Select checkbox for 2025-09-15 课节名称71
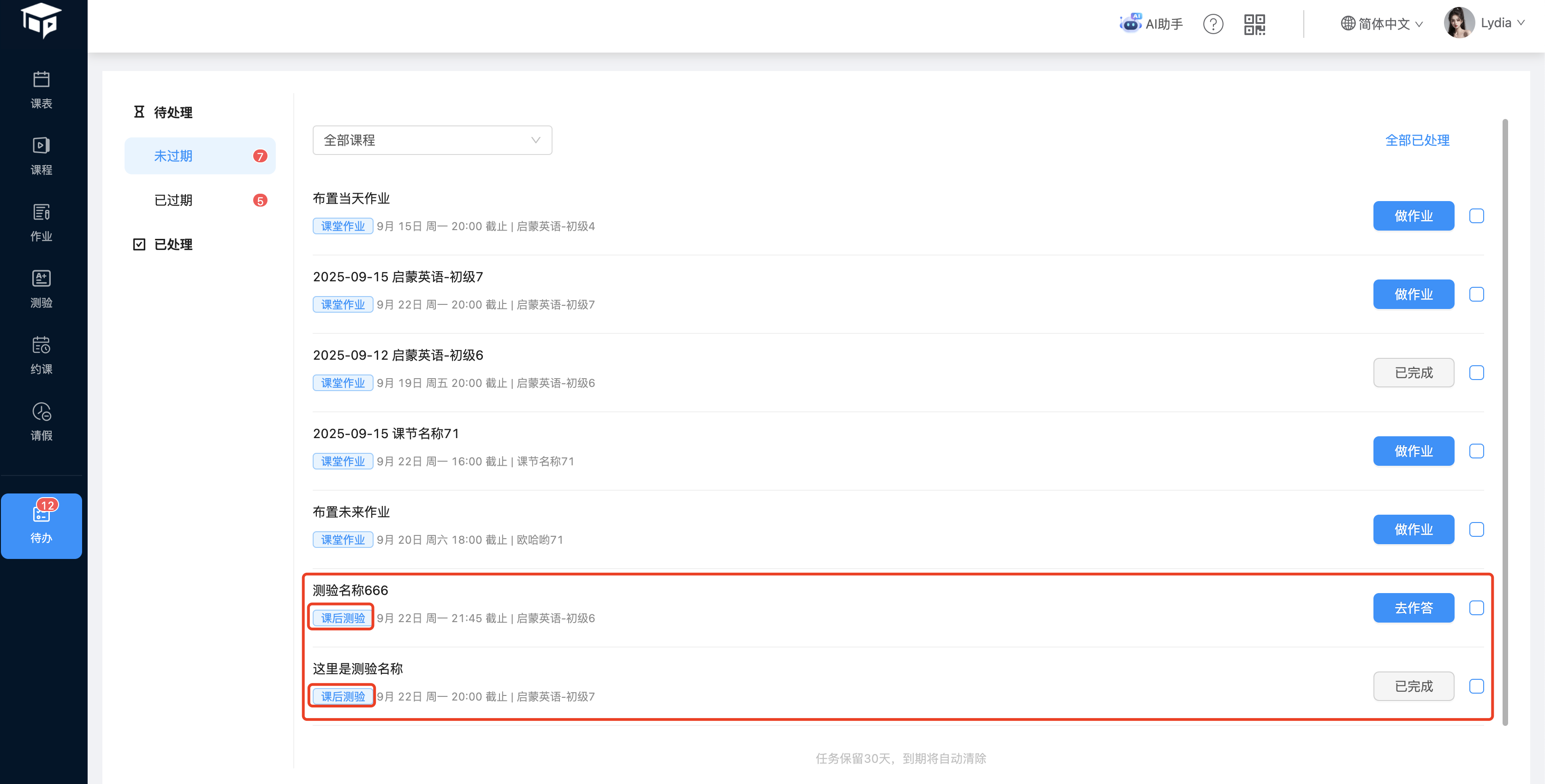The width and height of the screenshot is (1545, 784). click(1476, 451)
